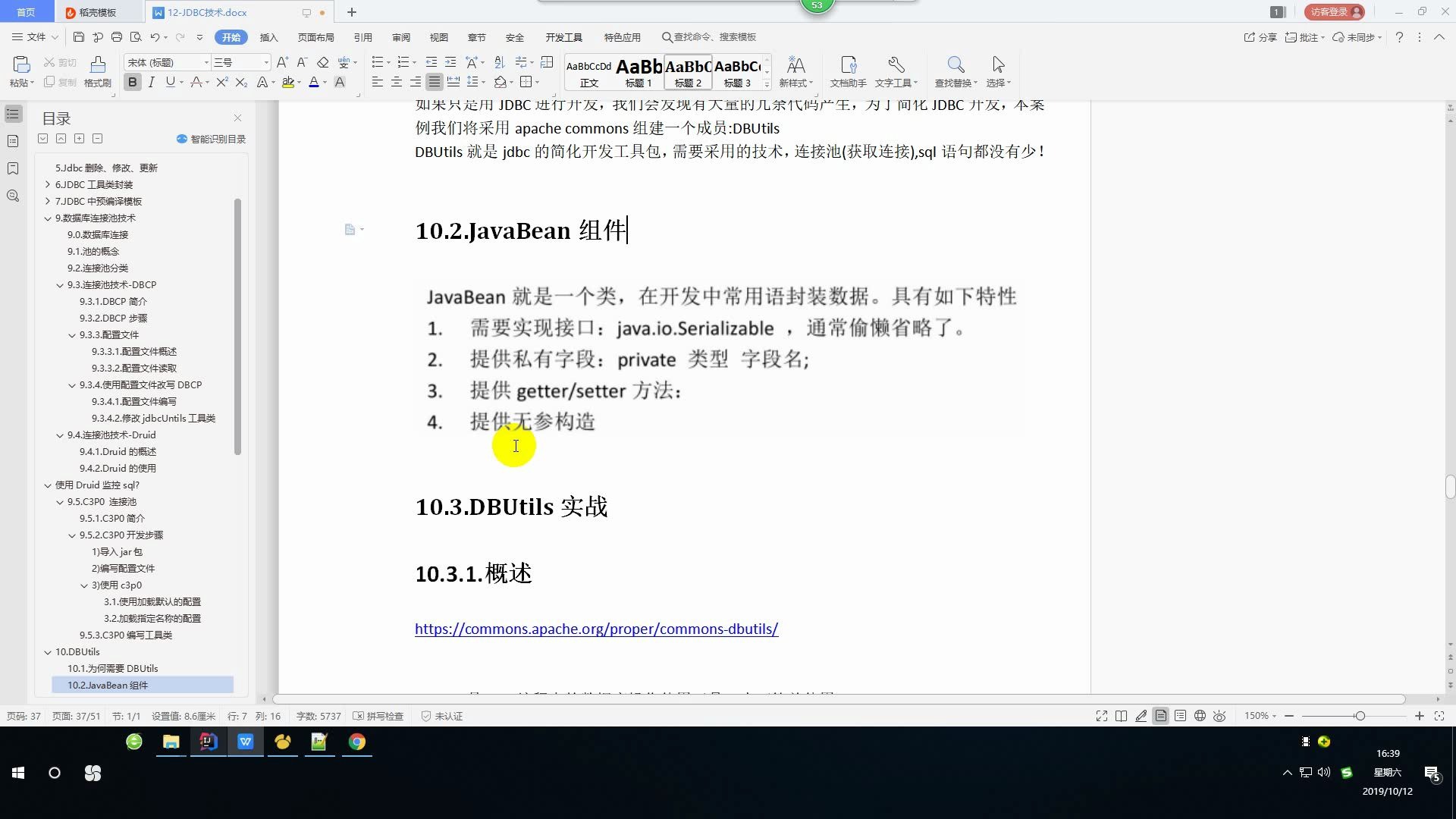Apply distributed alignment
This screenshot has width=1456, height=819.
pos(453,82)
